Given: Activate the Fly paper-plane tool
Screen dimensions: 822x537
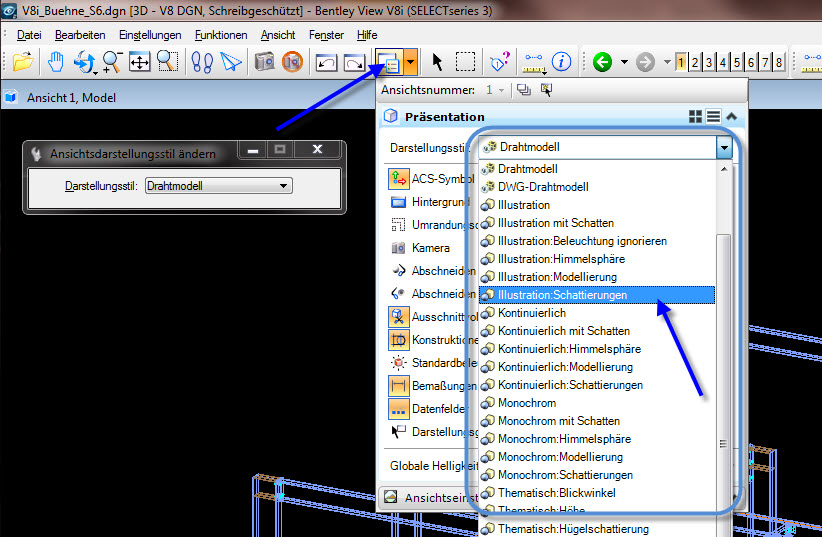Looking at the screenshot, I should tap(231, 62).
